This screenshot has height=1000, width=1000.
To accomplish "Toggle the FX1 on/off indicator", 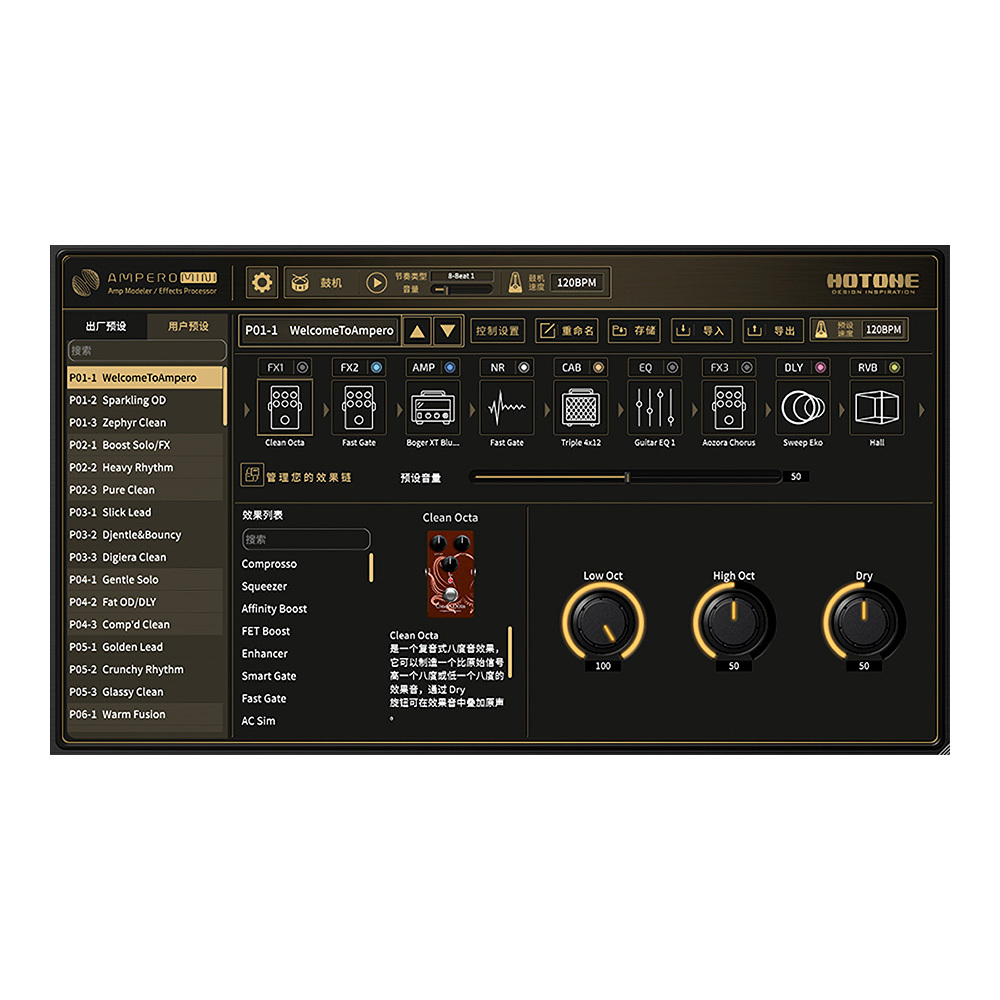I will point(301,368).
